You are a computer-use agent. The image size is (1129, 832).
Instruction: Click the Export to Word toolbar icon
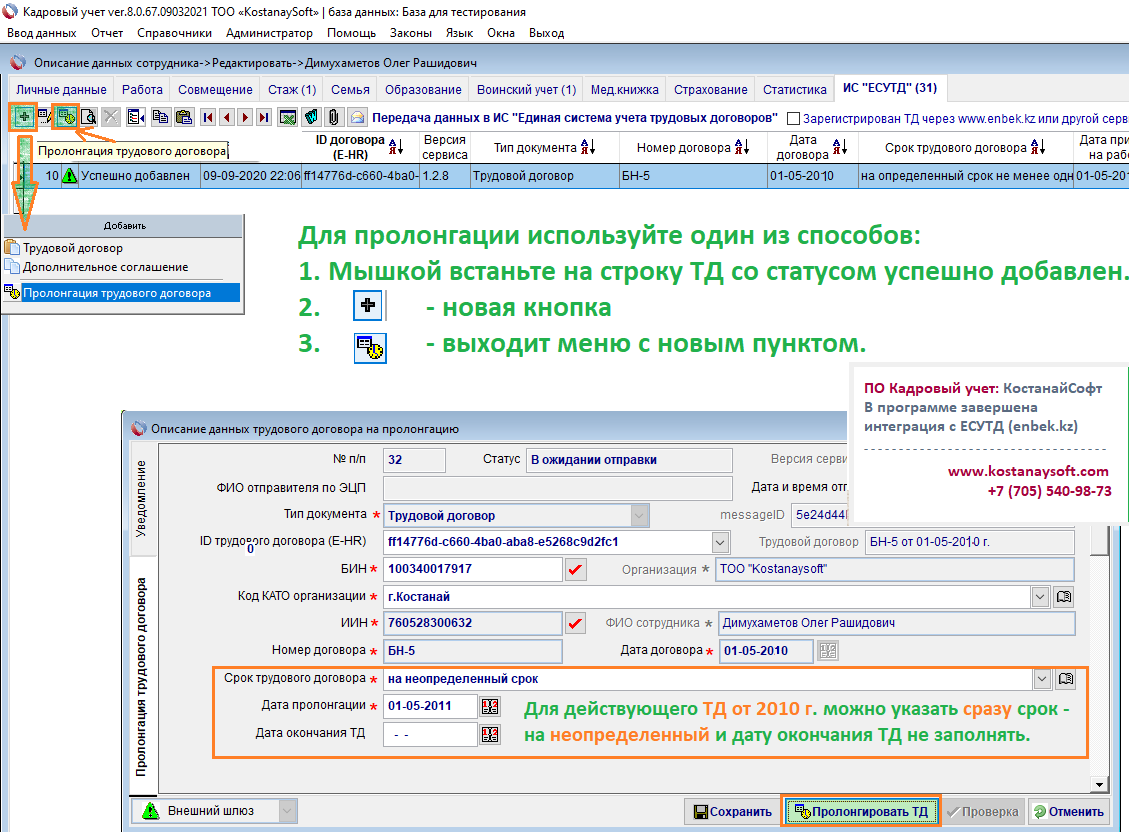[311, 117]
